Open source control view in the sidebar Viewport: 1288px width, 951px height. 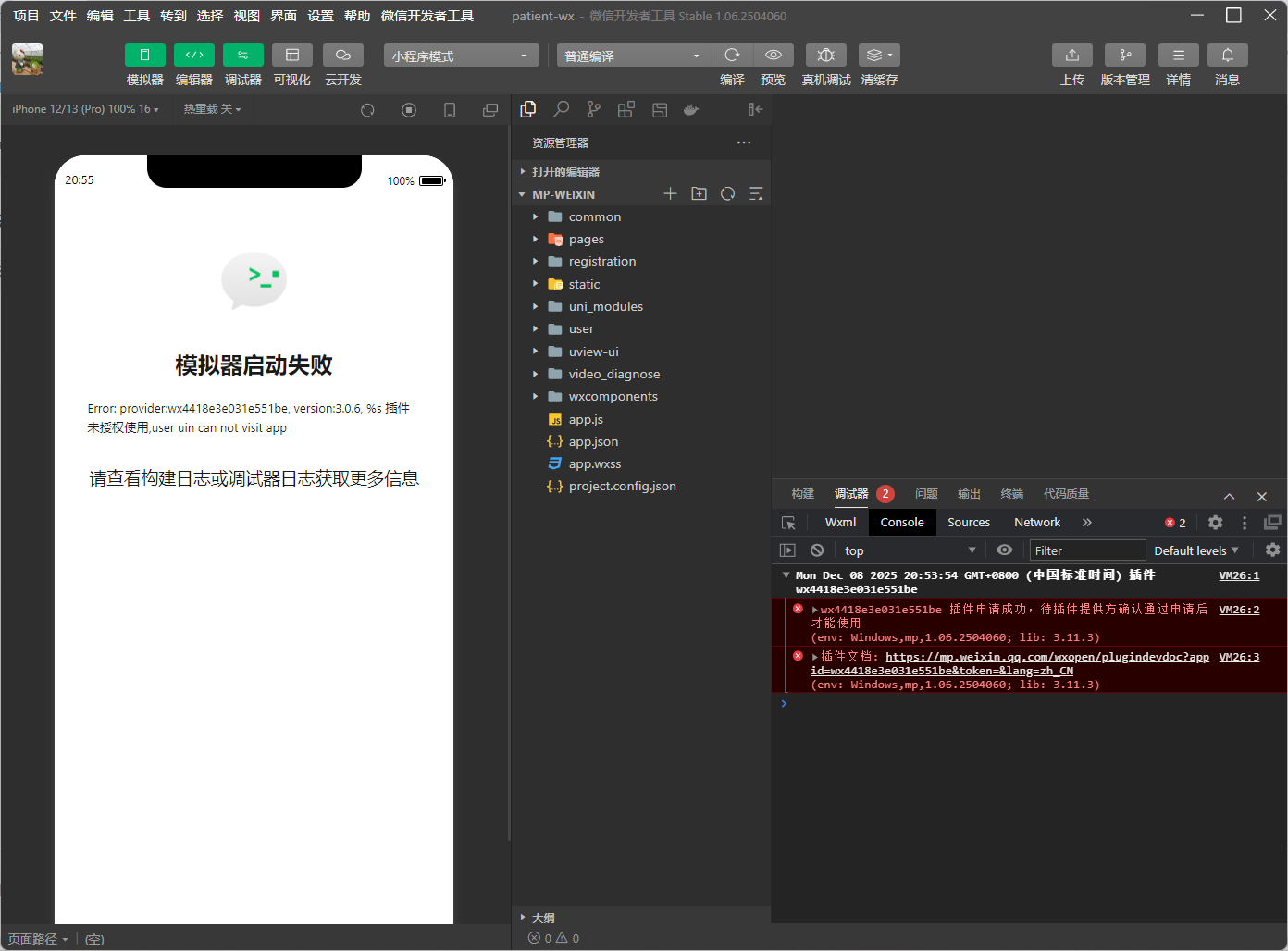click(593, 109)
